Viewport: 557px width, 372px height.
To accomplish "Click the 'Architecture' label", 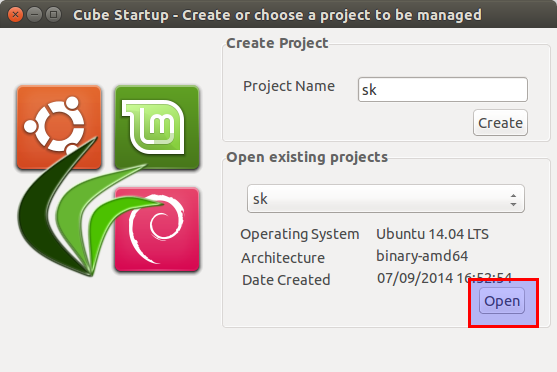I will tap(283, 258).
